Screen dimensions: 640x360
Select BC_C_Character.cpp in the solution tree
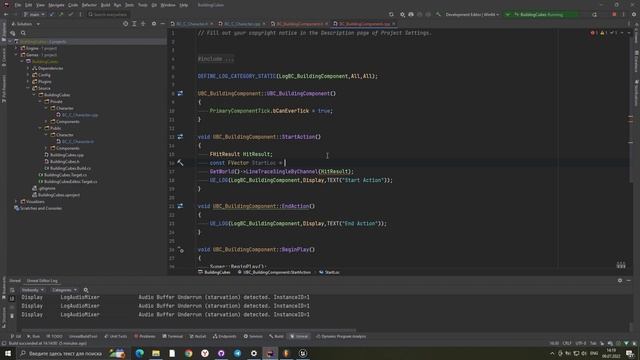click(77, 115)
